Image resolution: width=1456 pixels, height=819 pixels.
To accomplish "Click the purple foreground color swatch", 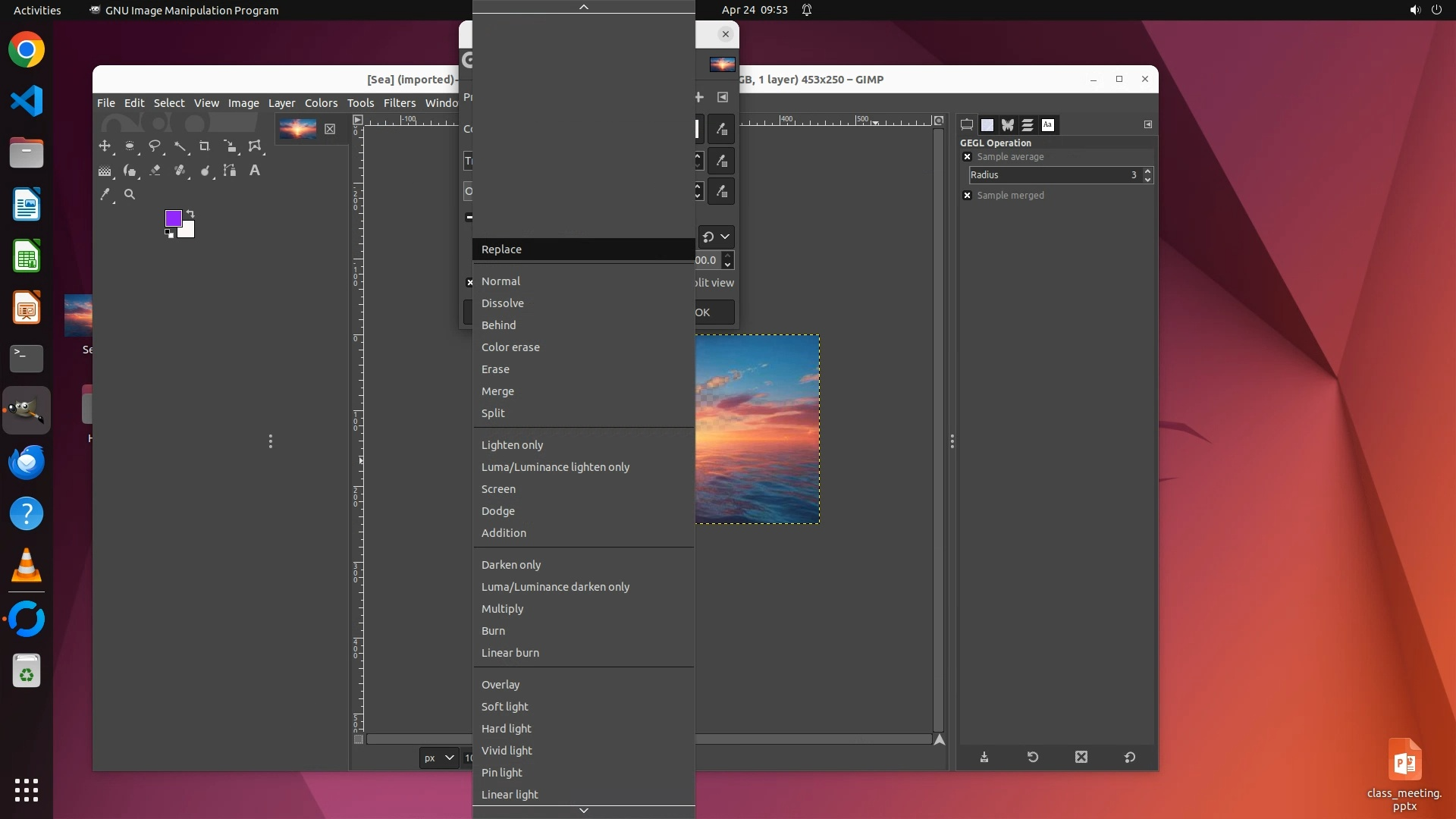I will (173, 218).
